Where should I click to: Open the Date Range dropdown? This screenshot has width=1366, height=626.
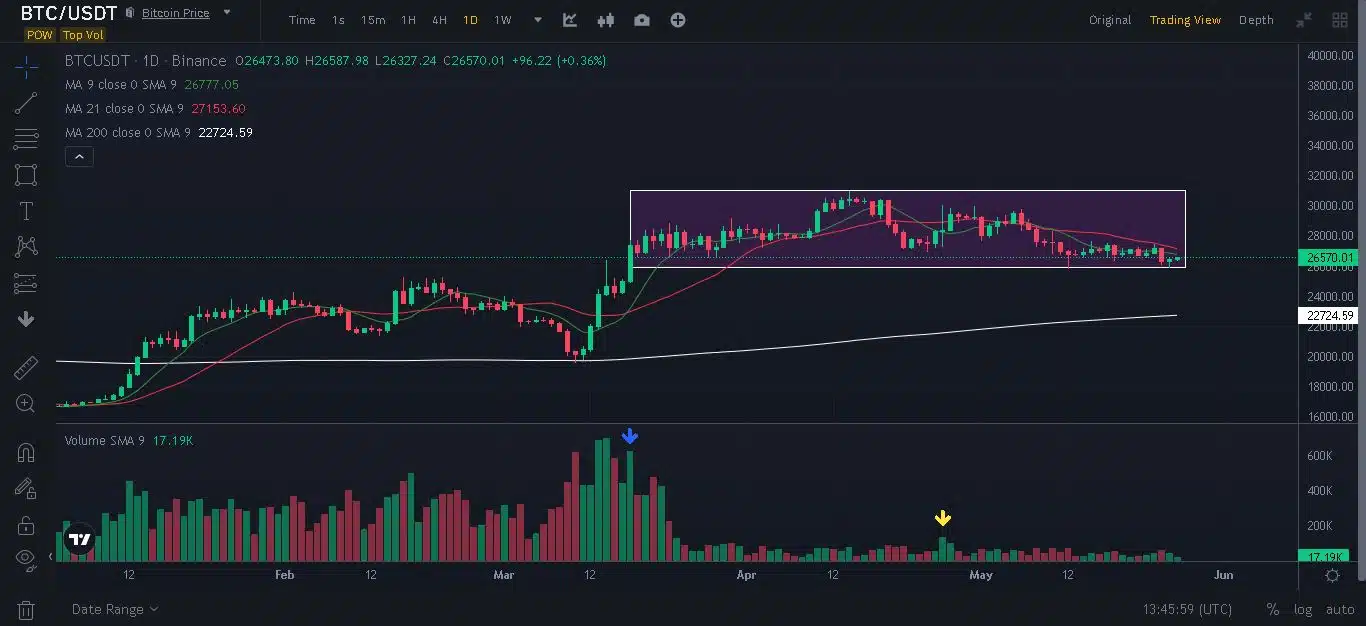pyautogui.click(x=114, y=609)
